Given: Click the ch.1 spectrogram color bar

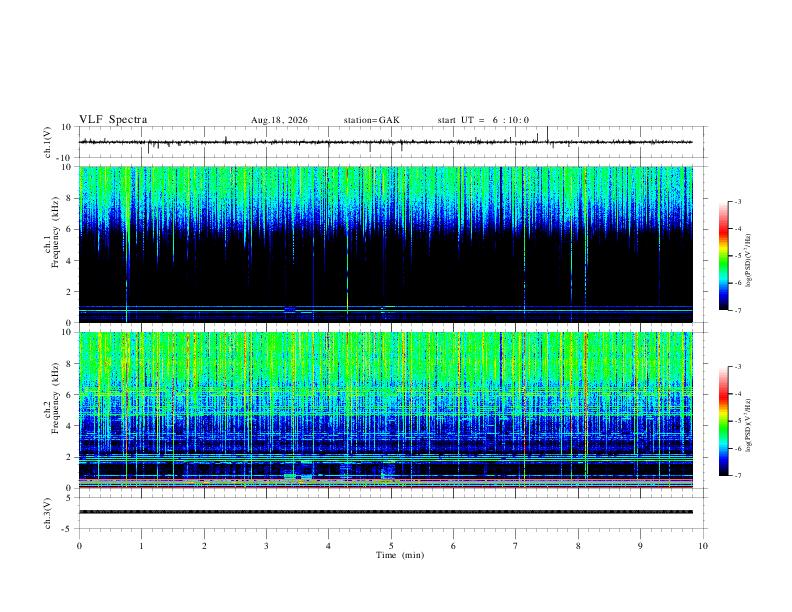Looking at the screenshot, I should pos(723,256).
